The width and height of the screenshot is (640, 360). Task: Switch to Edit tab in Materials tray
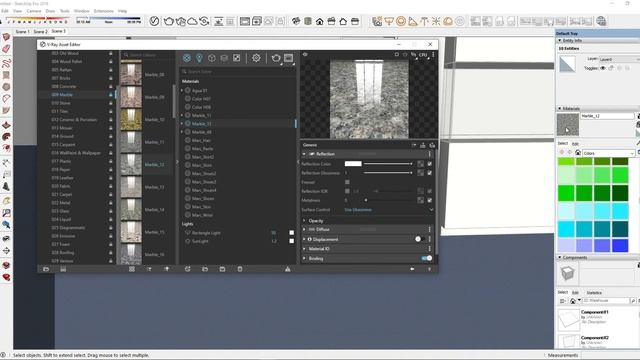coord(575,144)
